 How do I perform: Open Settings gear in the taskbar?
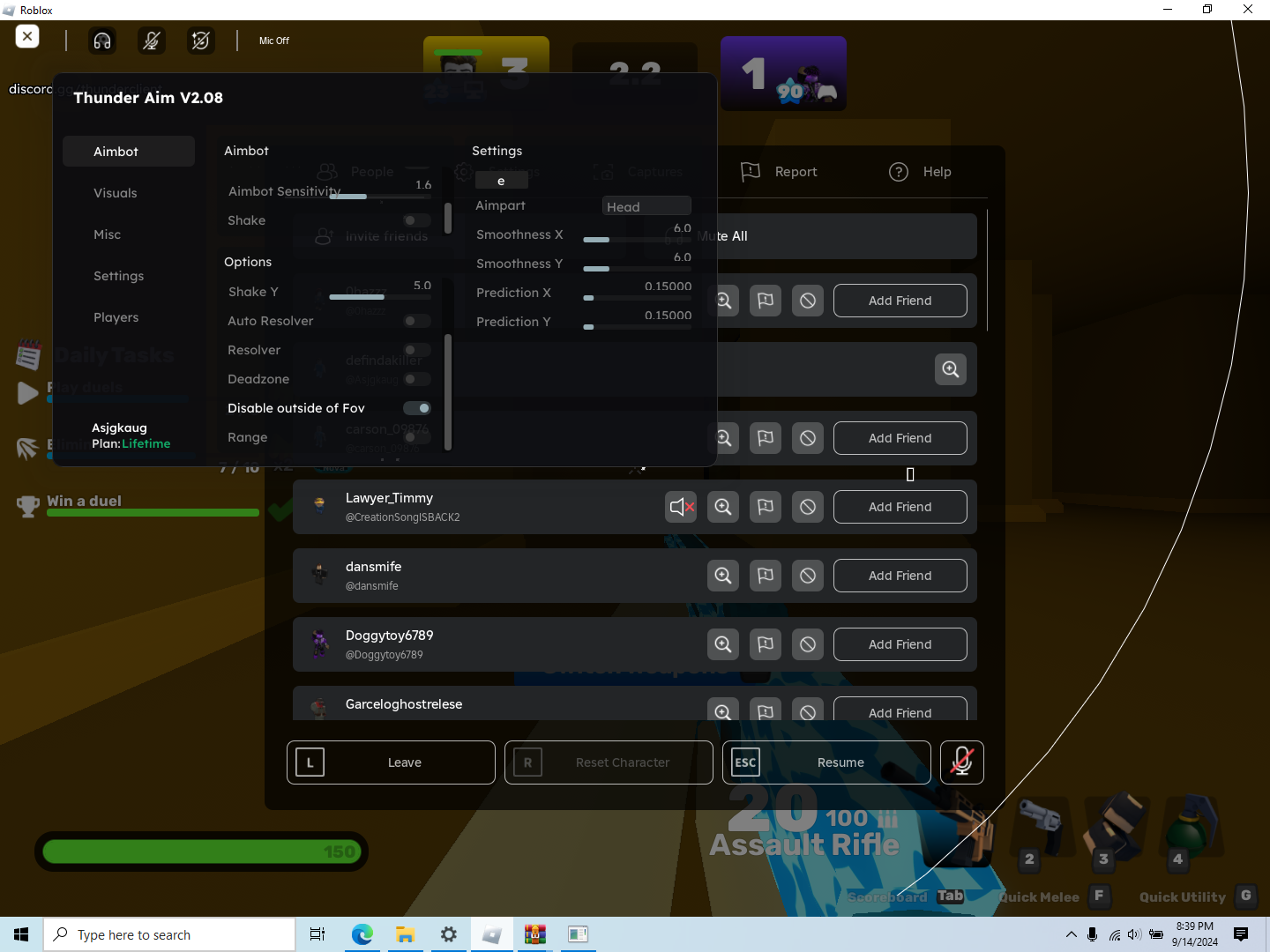[x=448, y=934]
